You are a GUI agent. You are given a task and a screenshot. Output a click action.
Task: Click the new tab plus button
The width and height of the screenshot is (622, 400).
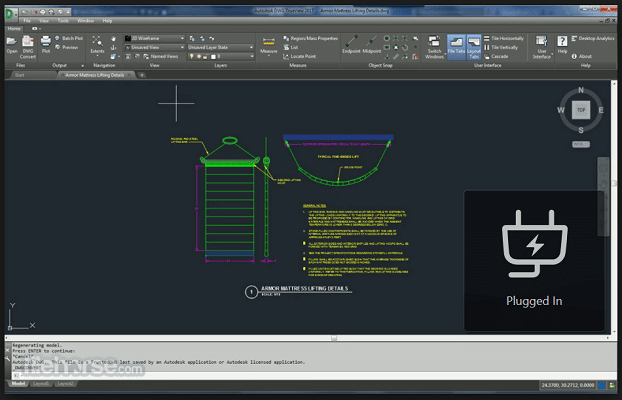[142, 75]
